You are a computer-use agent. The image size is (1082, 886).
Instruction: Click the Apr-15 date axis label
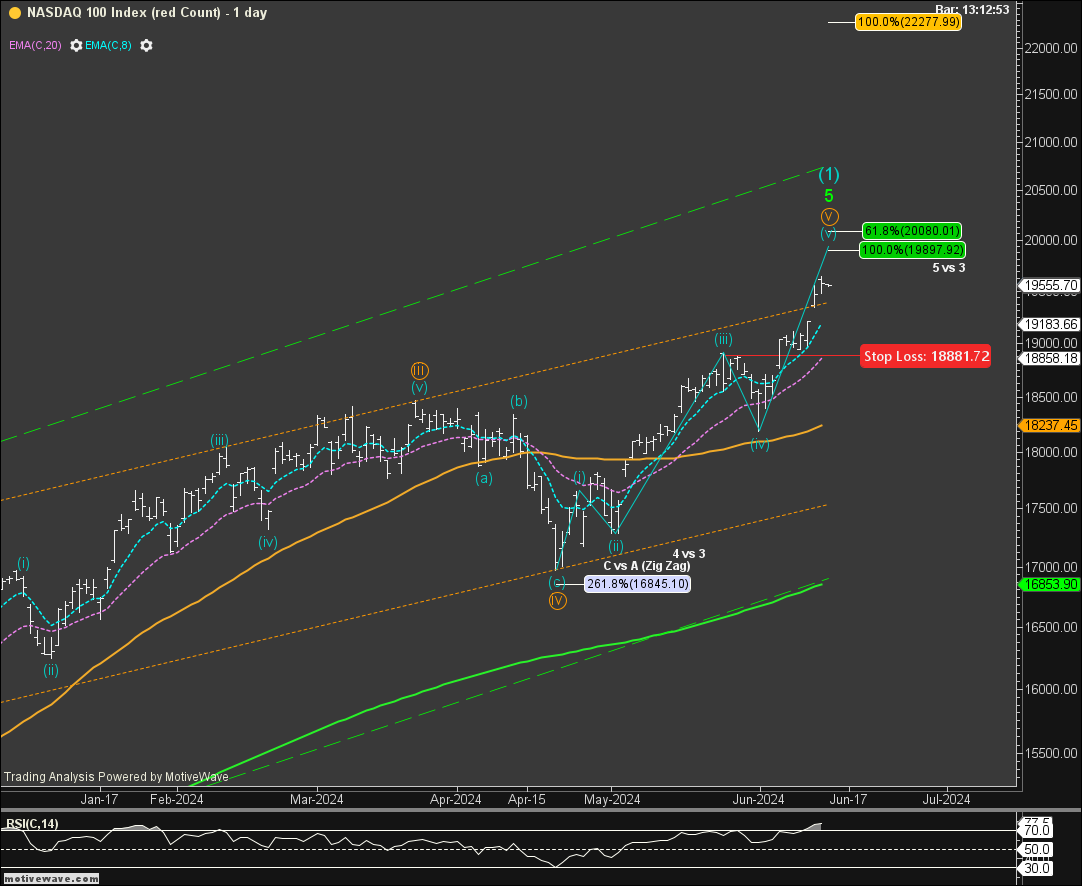[527, 800]
